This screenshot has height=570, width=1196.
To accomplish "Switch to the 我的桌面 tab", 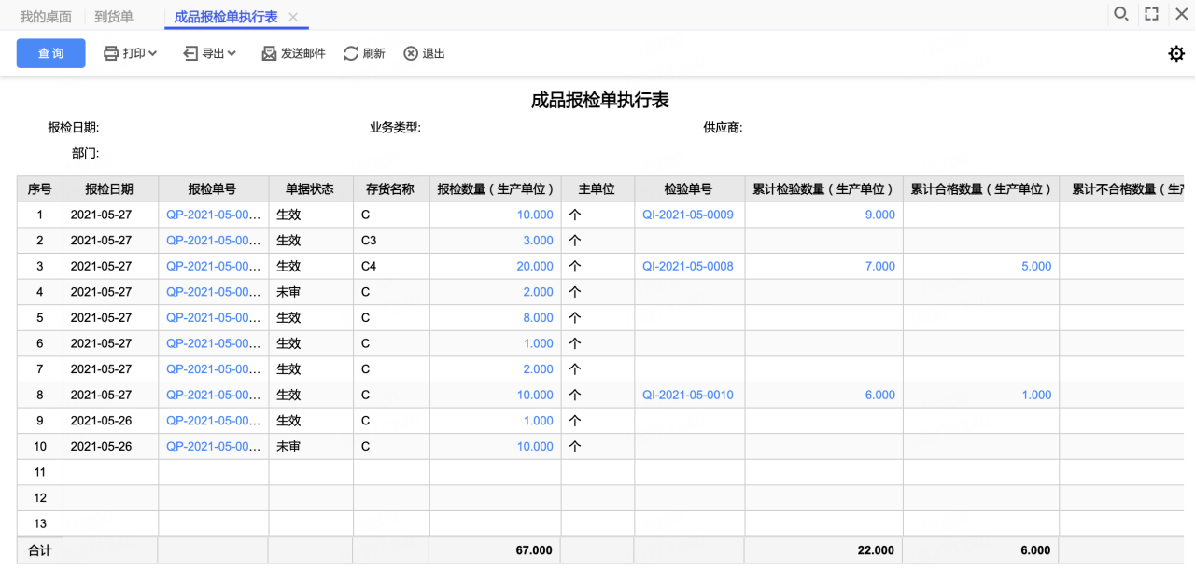I will (x=46, y=16).
